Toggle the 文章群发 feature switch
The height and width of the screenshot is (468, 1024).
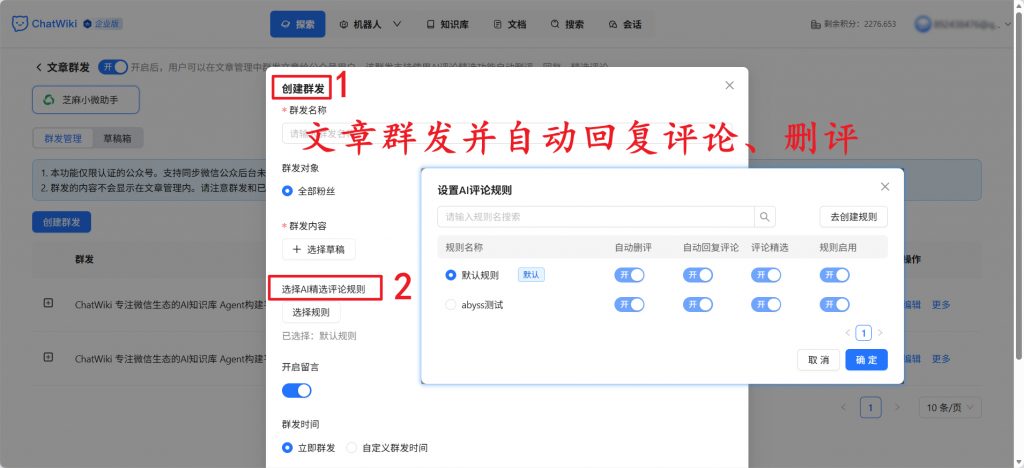(112, 67)
